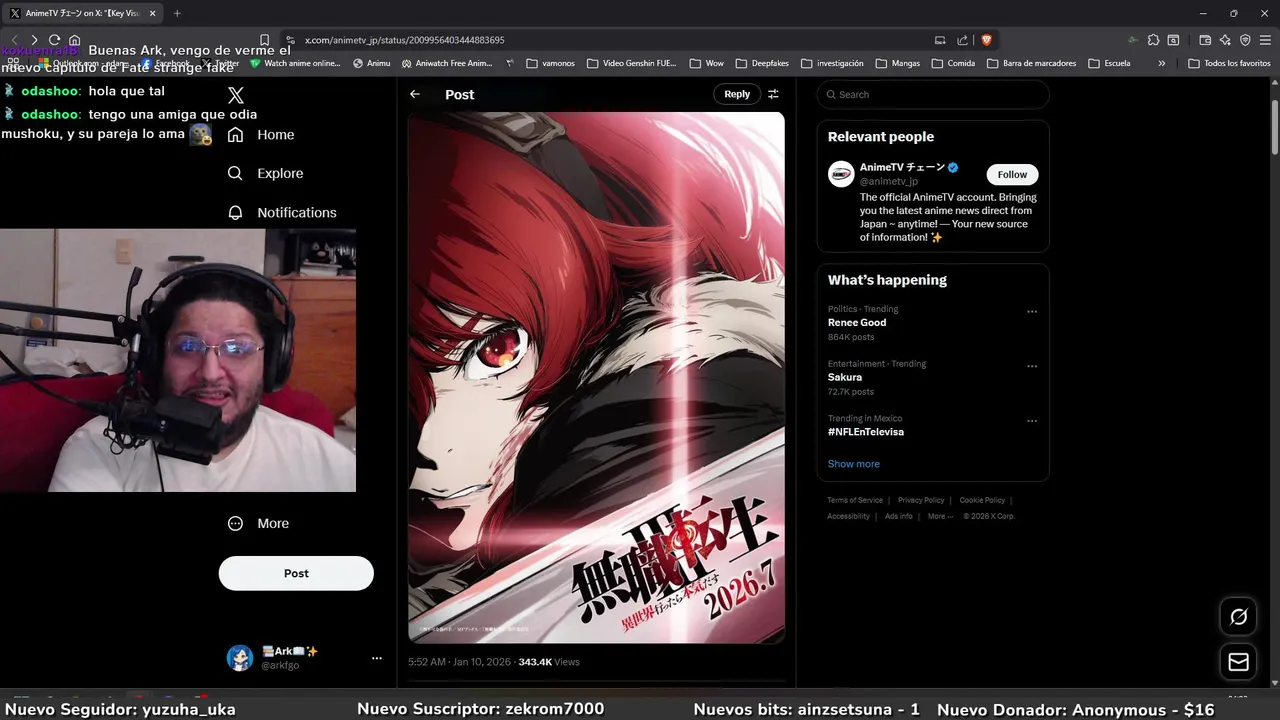
Task: Open Brave Wallet icon
Action: coord(1205,40)
